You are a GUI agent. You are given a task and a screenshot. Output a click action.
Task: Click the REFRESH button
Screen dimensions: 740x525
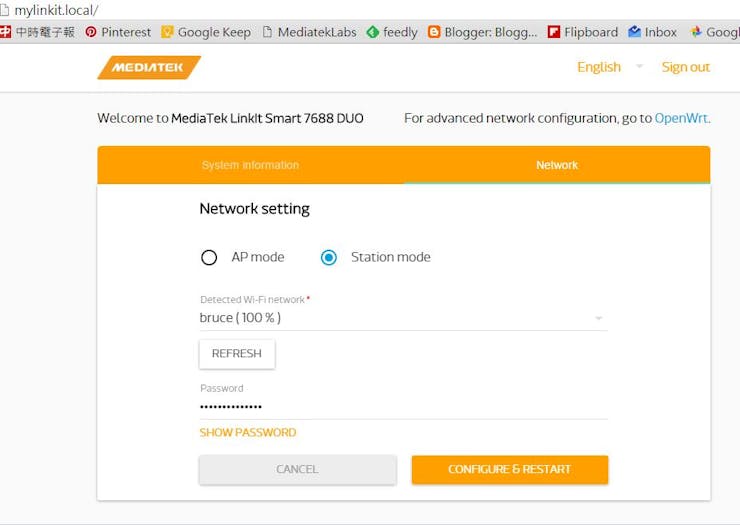tap(237, 354)
